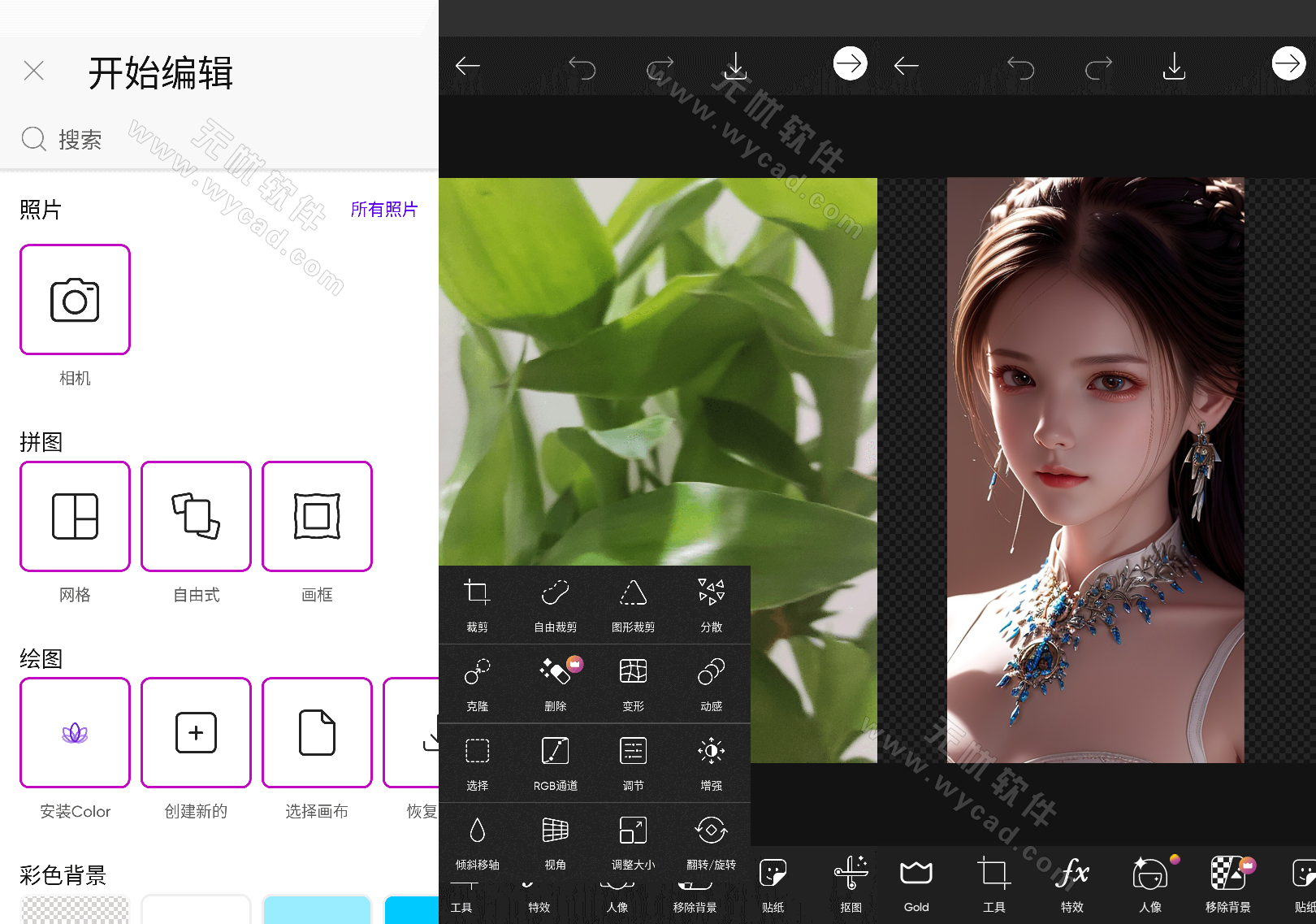Screen dimensions: 1316x924
Task: Undo the last edit with the undo arrow
Action: point(1021,65)
